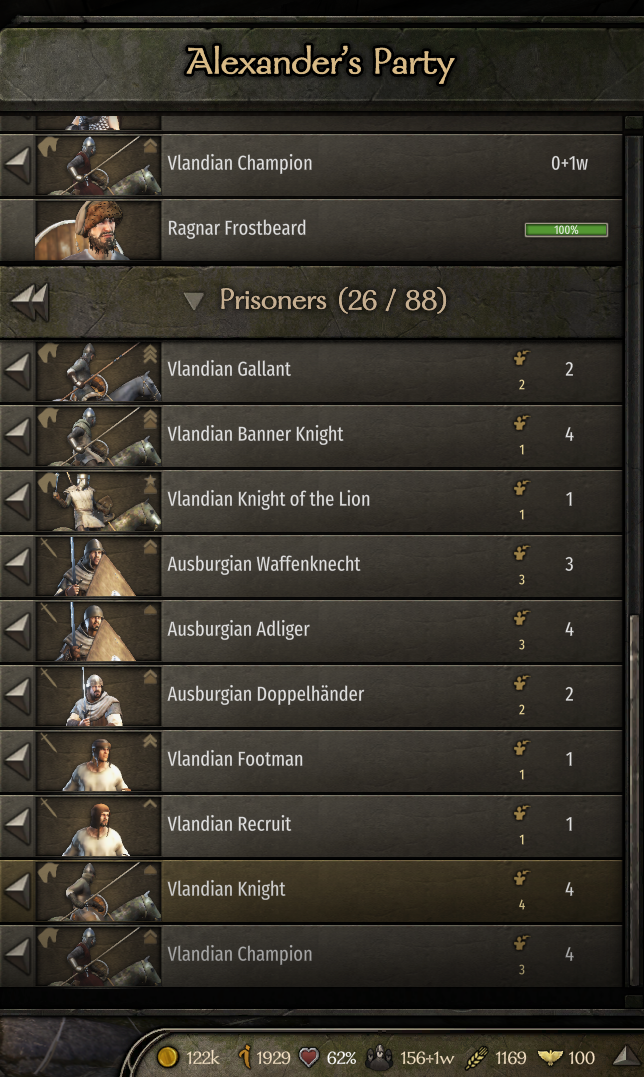Click the troop count icon beside 156+1w
Viewport: 644px width, 1077px height.
[x=380, y=1057]
